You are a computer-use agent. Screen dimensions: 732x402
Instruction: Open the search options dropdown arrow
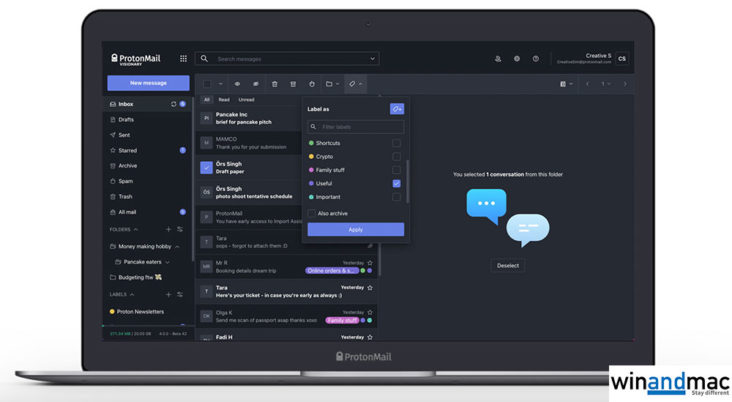click(373, 59)
